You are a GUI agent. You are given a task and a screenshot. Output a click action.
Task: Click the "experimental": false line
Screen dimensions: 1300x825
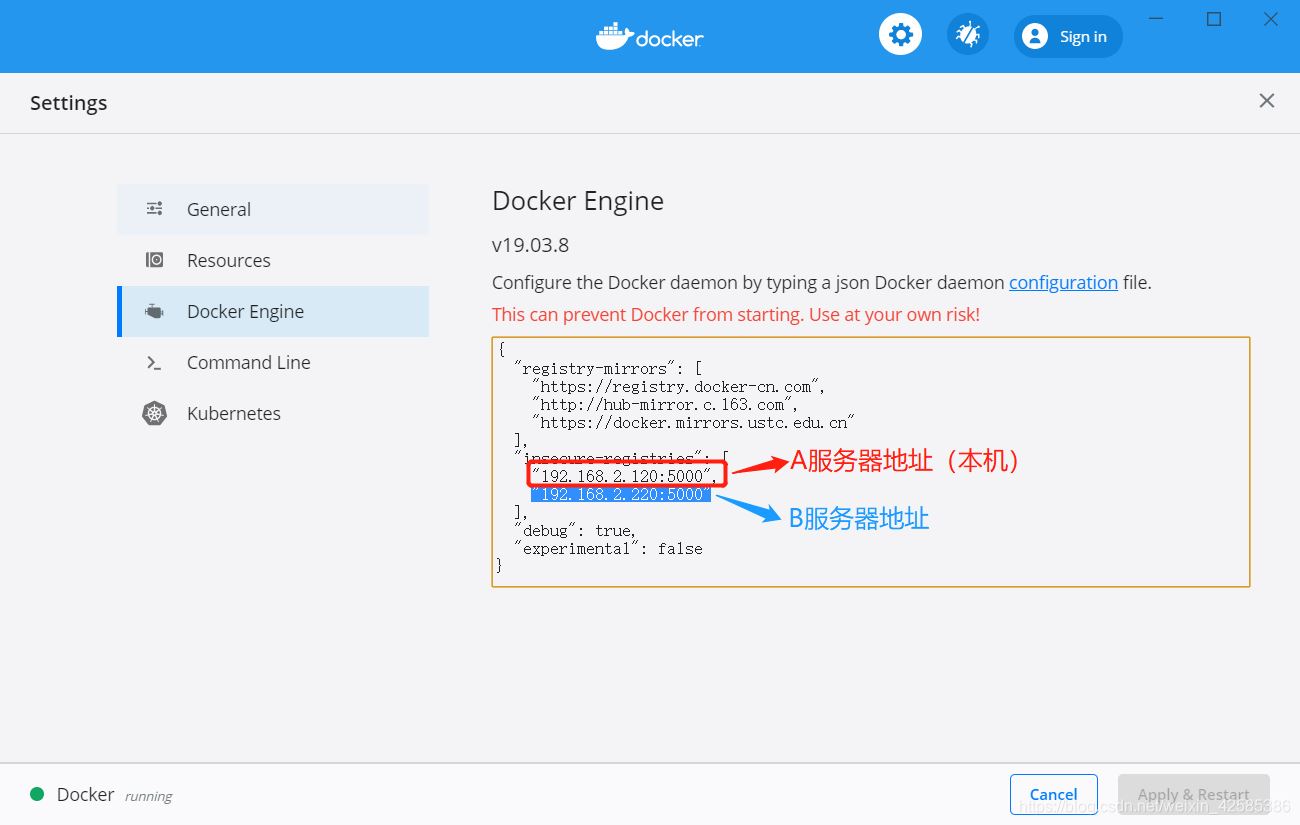pyautogui.click(x=608, y=548)
